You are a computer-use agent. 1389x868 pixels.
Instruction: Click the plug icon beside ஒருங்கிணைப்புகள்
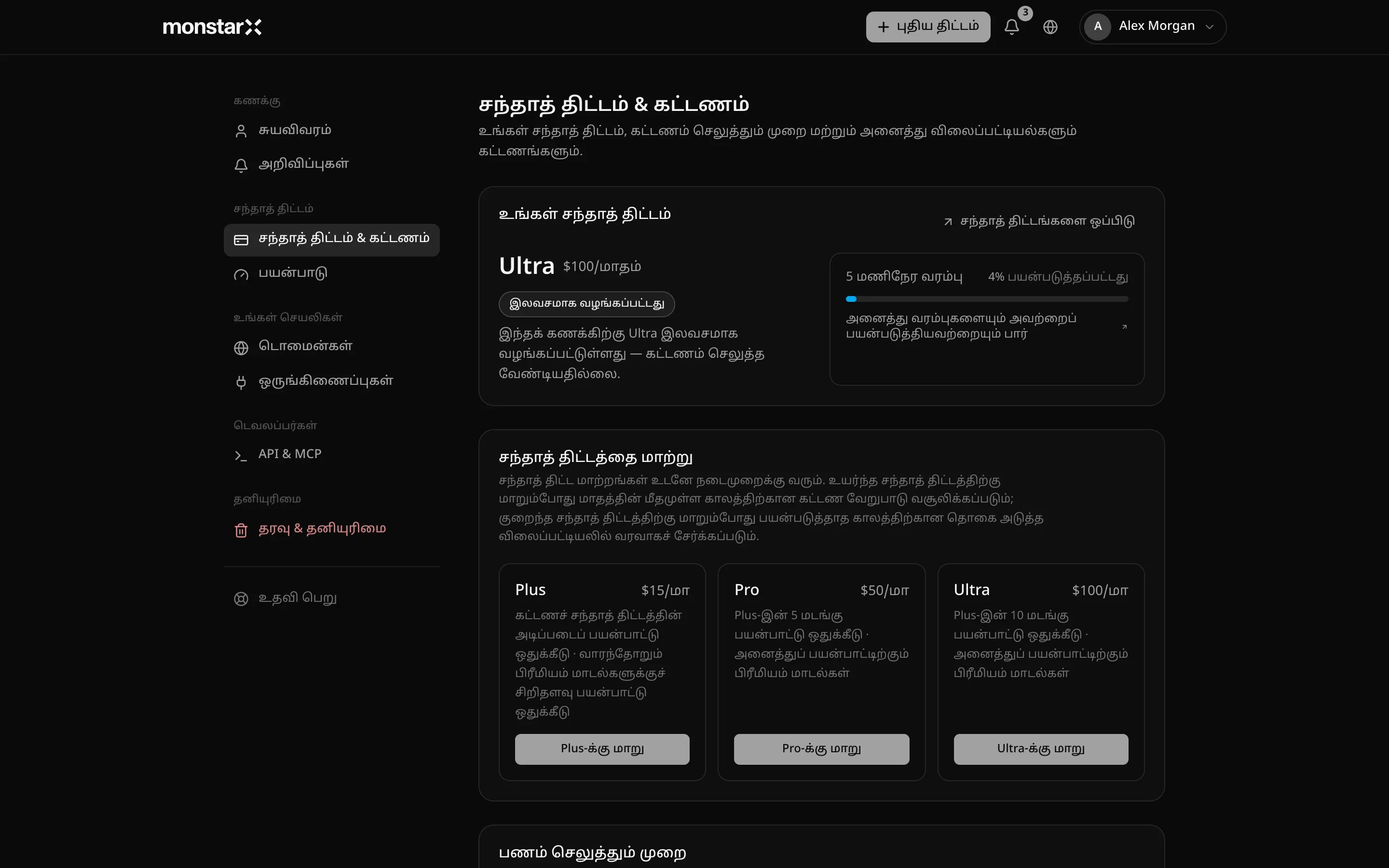[241, 382]
